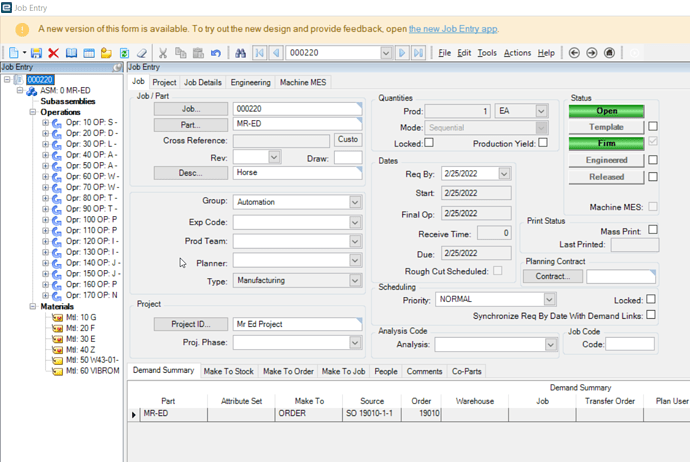The height and width of the screenshot is (462, 690).
Task: Click the calendar toolbar icon
Action: (89, 53)
